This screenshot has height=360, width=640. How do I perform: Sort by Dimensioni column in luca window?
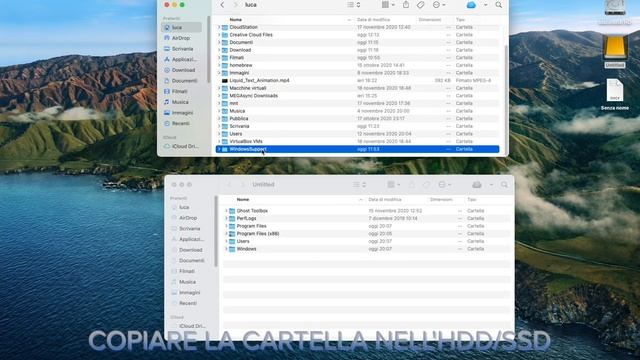(430, 20)
